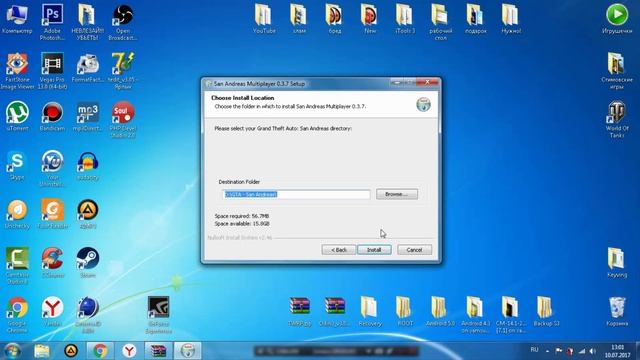Select the рабочий стол folder

tap(440, 22)
